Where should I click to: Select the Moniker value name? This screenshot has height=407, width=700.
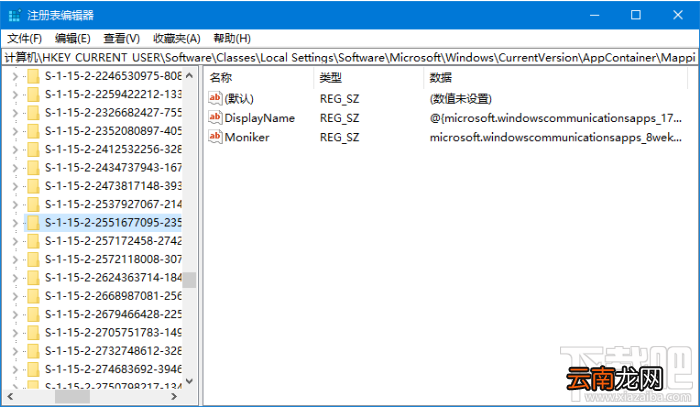point(247,137)
